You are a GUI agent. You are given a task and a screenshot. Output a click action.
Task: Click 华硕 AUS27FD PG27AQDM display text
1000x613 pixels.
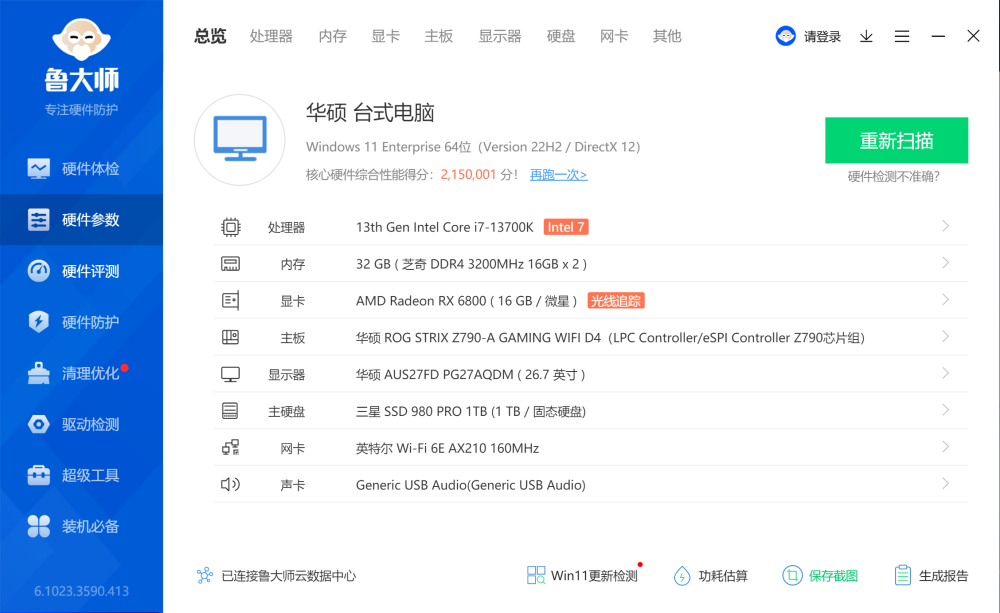(x=471, y=374)
